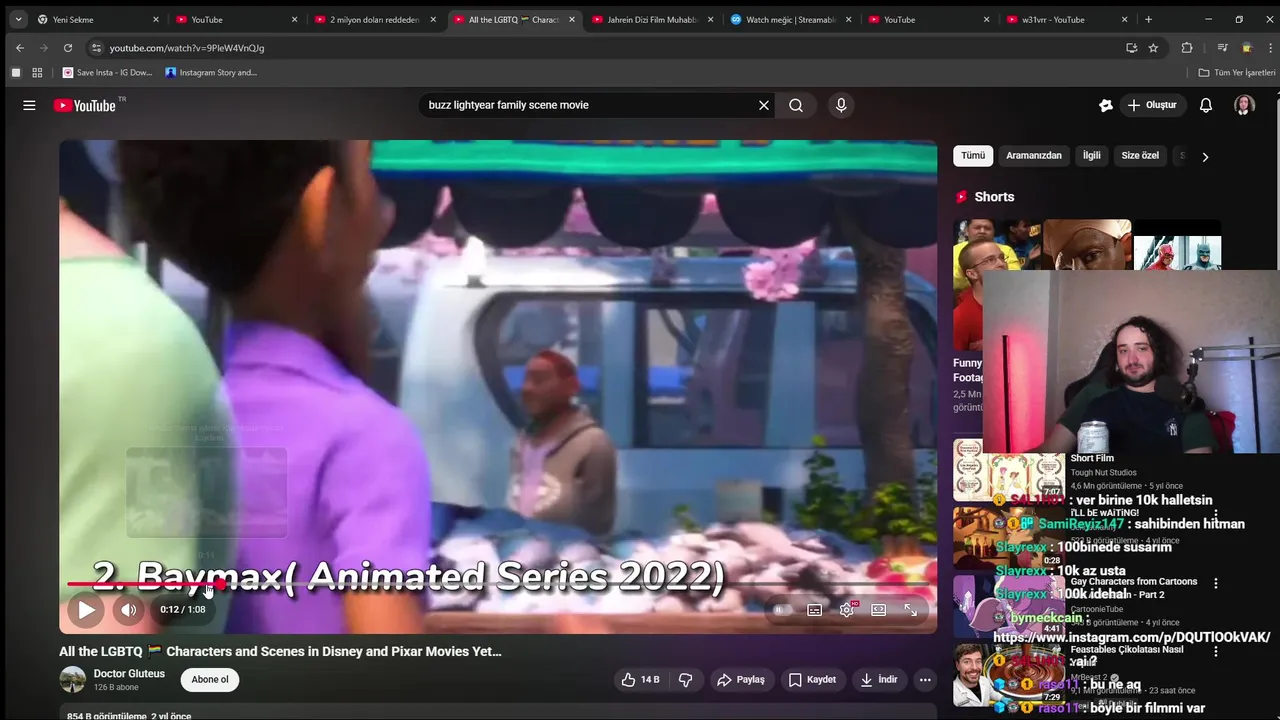1280x720 pixels.
Task: Share the video using Paylaş
Action: pyautogui.click(x=741, y=680)
